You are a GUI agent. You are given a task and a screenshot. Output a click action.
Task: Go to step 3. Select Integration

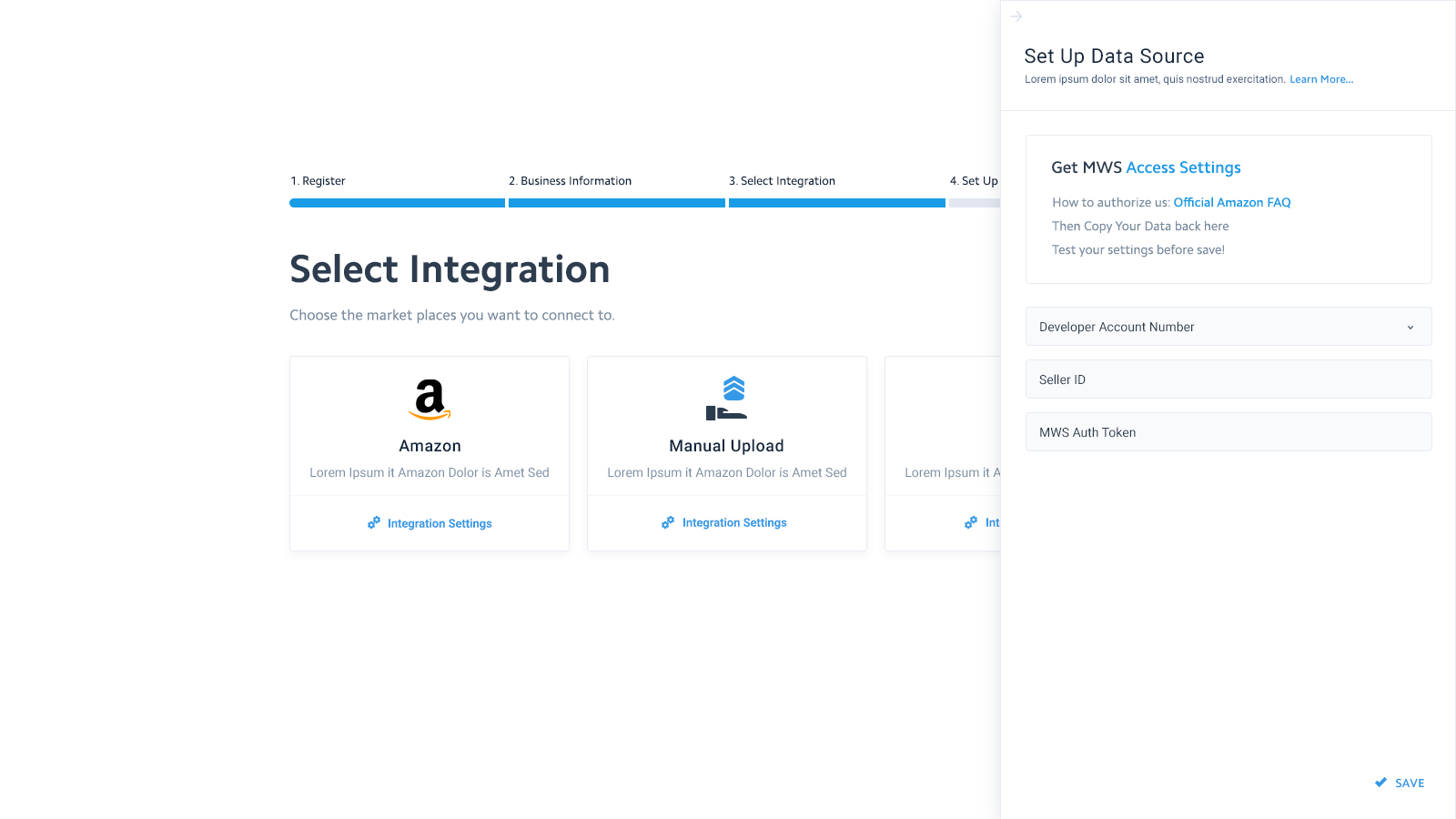[782, 181]
